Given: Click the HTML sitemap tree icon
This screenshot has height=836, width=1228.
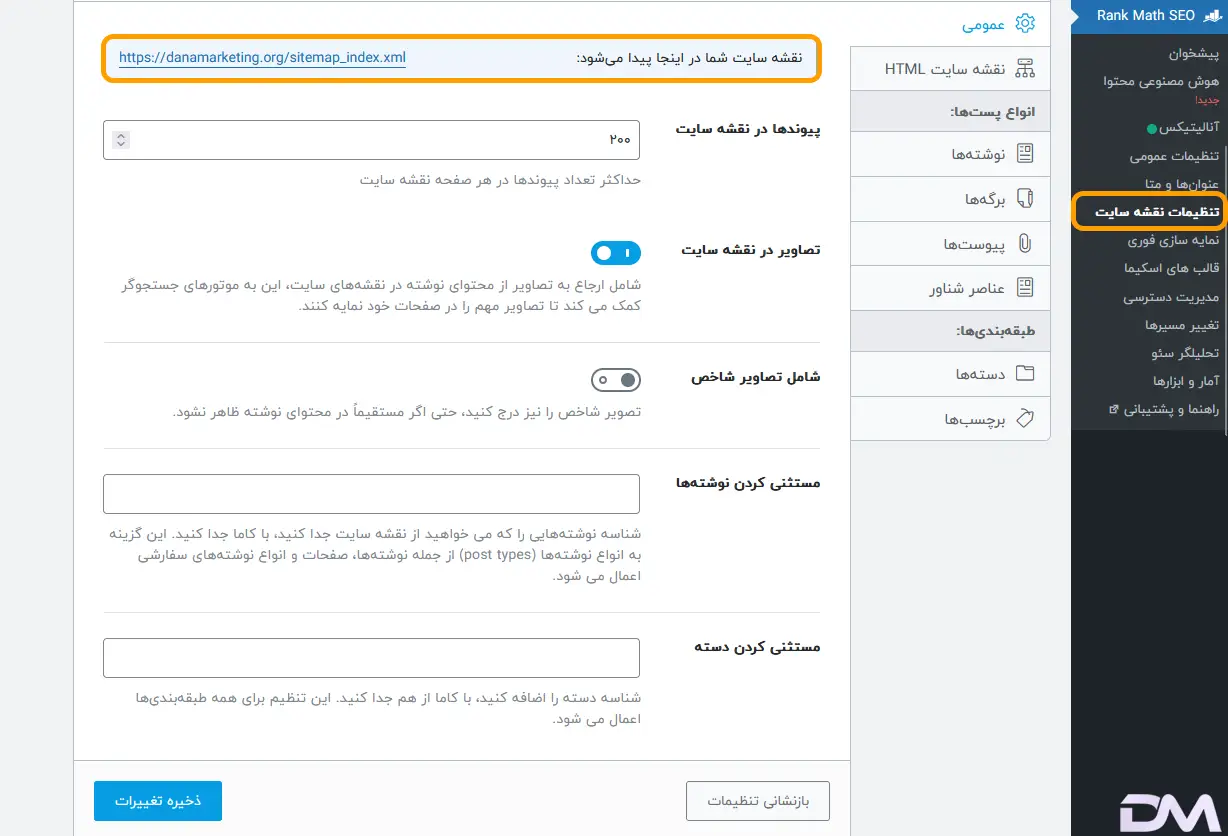Looking at the screenshot, I should pos(1024,69).
